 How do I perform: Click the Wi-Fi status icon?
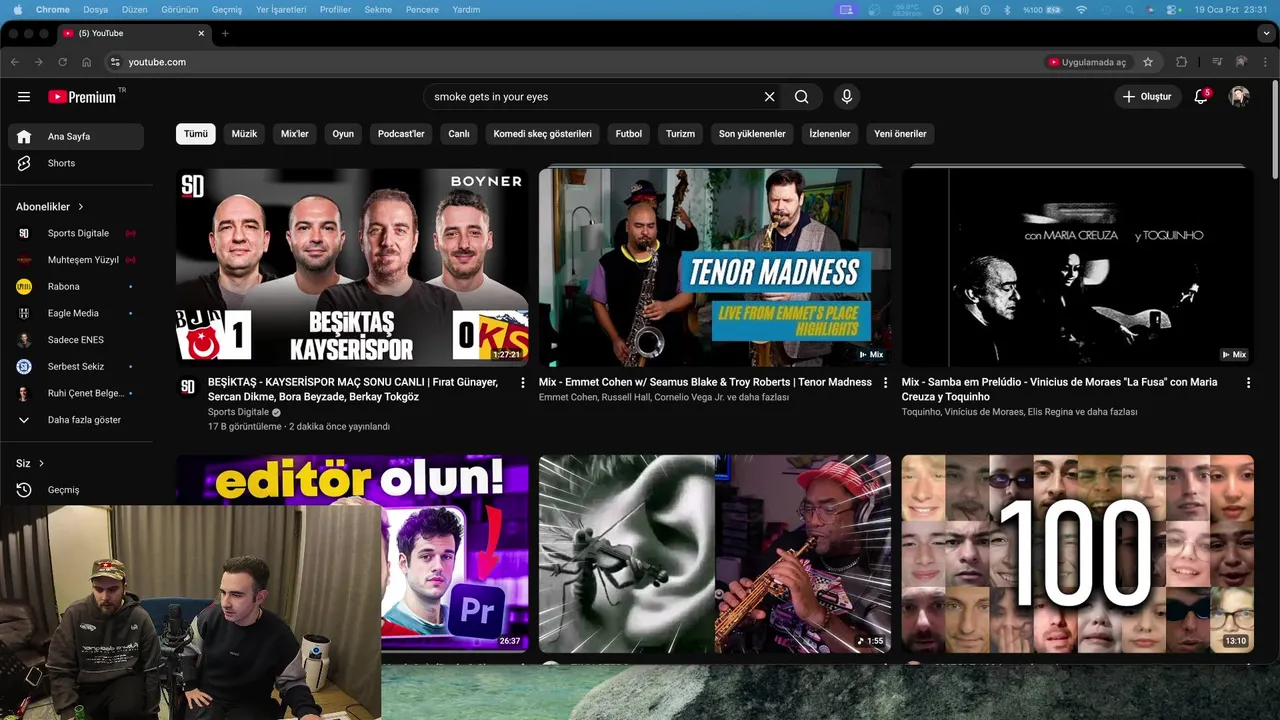[x=1081, y=9]
